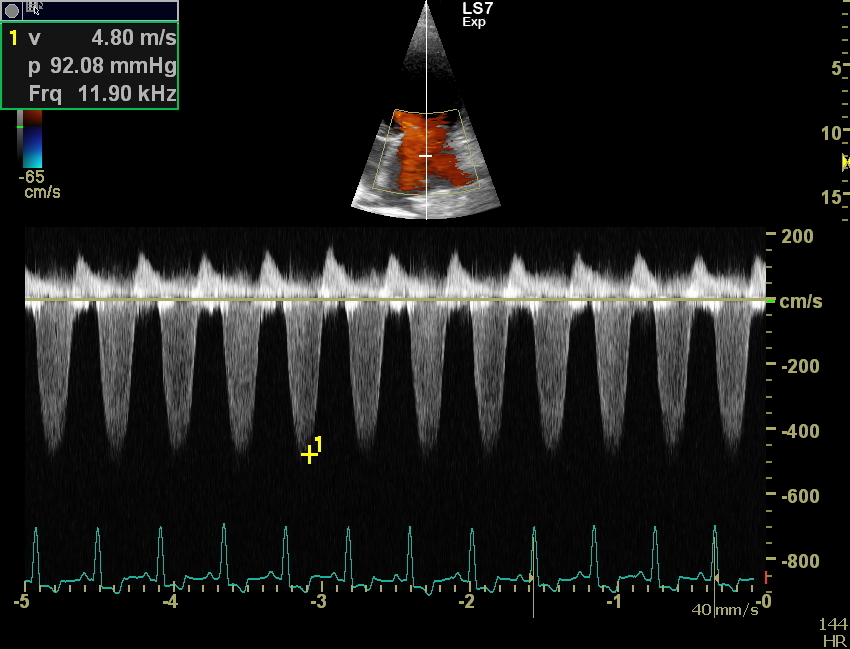The width and height of the screenshot is (850, 649).
Task: Select the yellow caliper cross marker 1
Action: (309, 455)
